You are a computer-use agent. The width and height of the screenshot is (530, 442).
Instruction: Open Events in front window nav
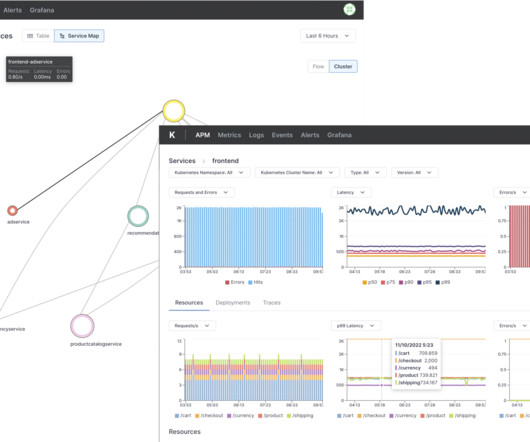(282, 135)
